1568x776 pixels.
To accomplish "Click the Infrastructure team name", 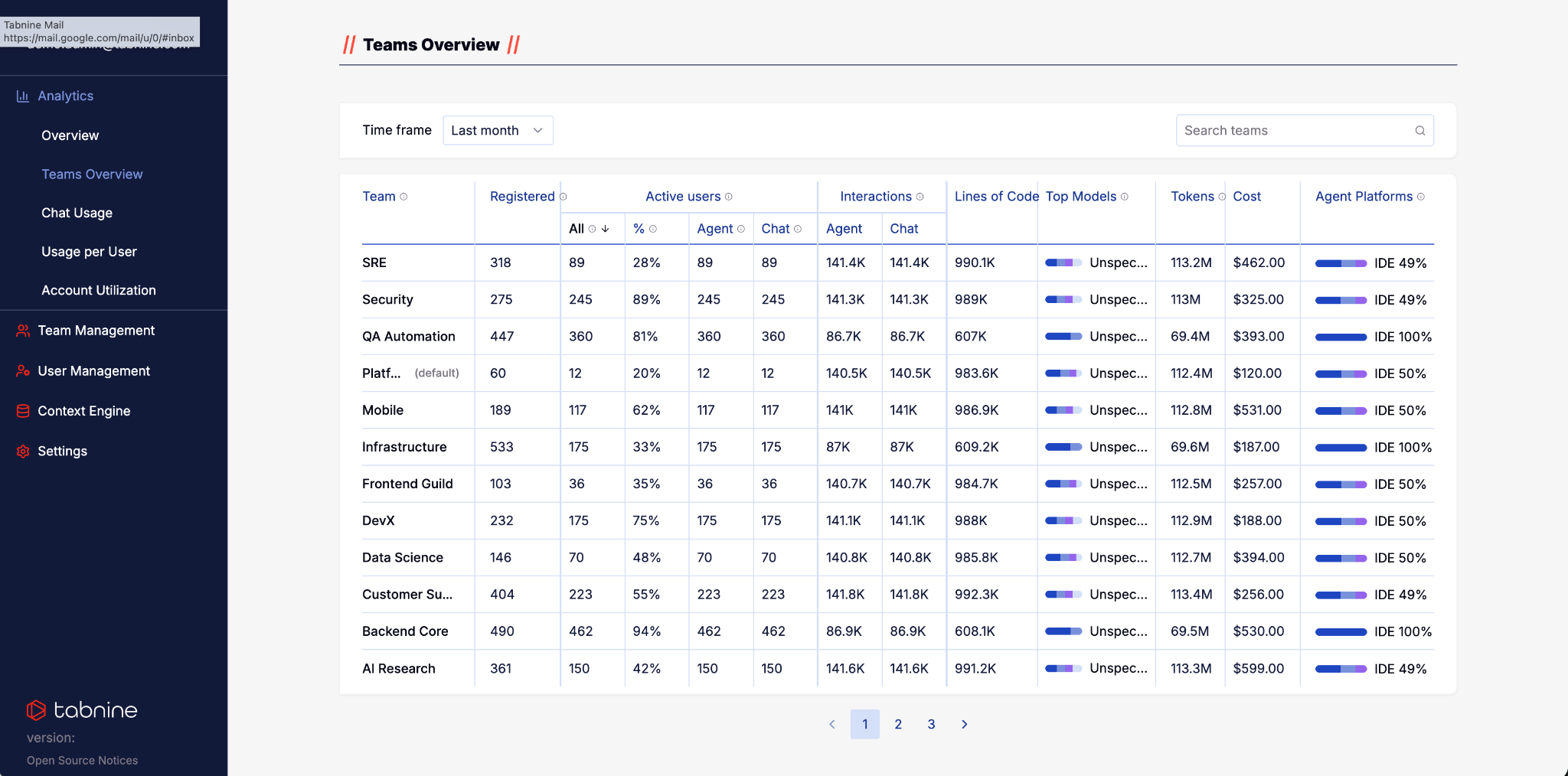I will pos(404,447).
